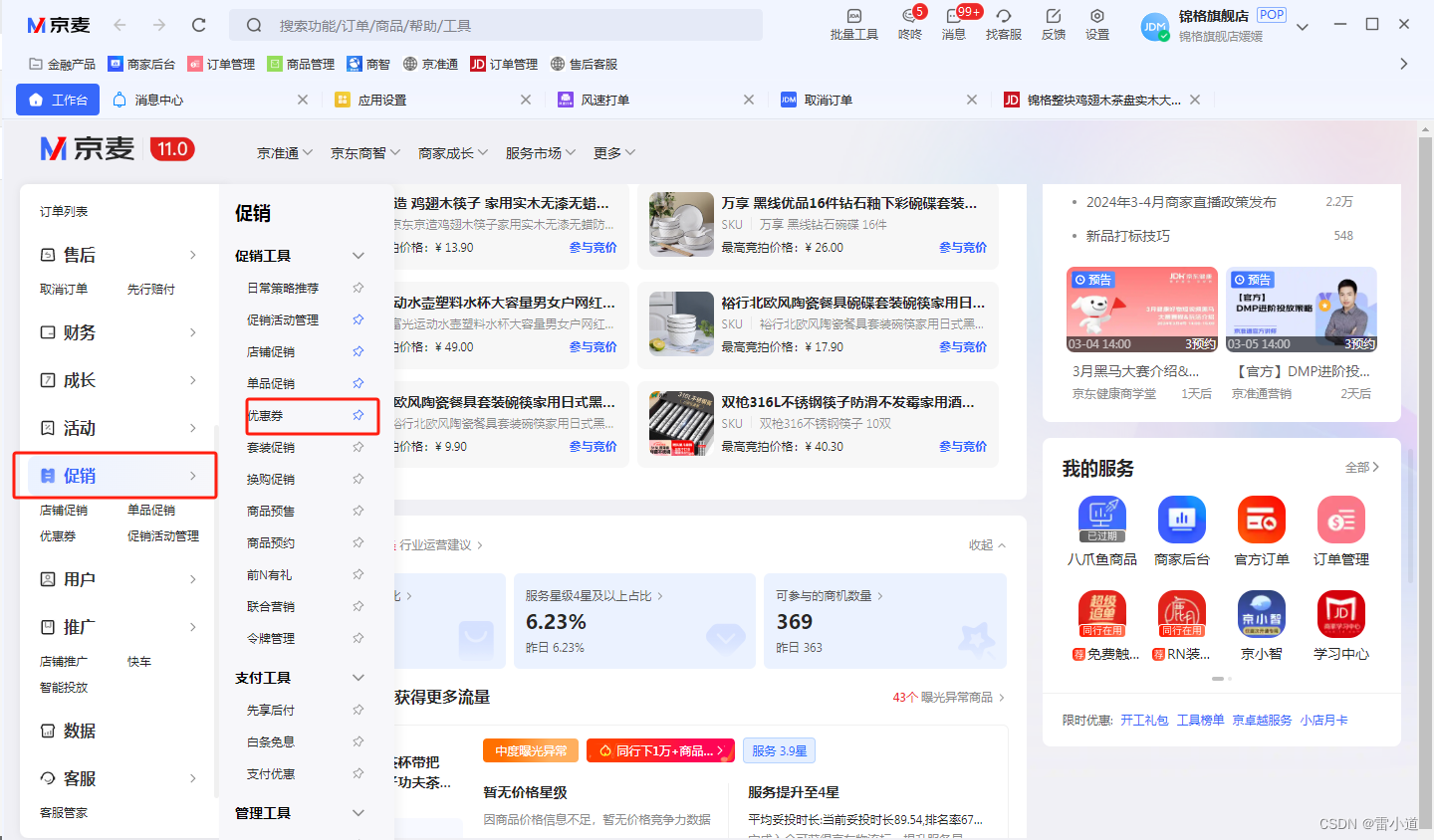
Task: Click the 客服 sidebar entry
Action: [118, 778]
